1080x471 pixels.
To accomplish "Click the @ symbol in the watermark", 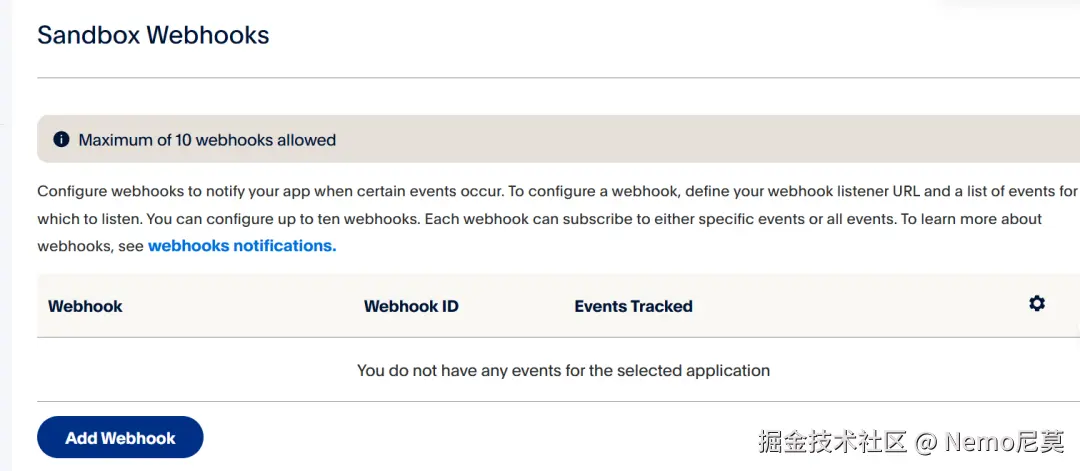I will coord(927,441).
